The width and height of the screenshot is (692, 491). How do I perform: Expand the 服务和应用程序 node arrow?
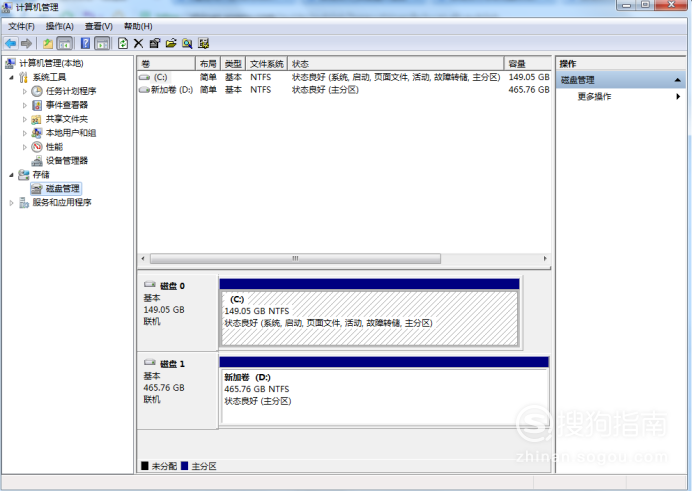point(11,203)
